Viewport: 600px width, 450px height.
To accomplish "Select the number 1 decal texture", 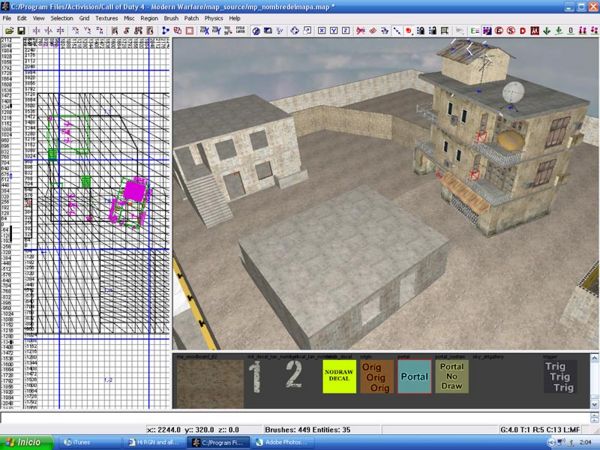I will pos(256,377).
